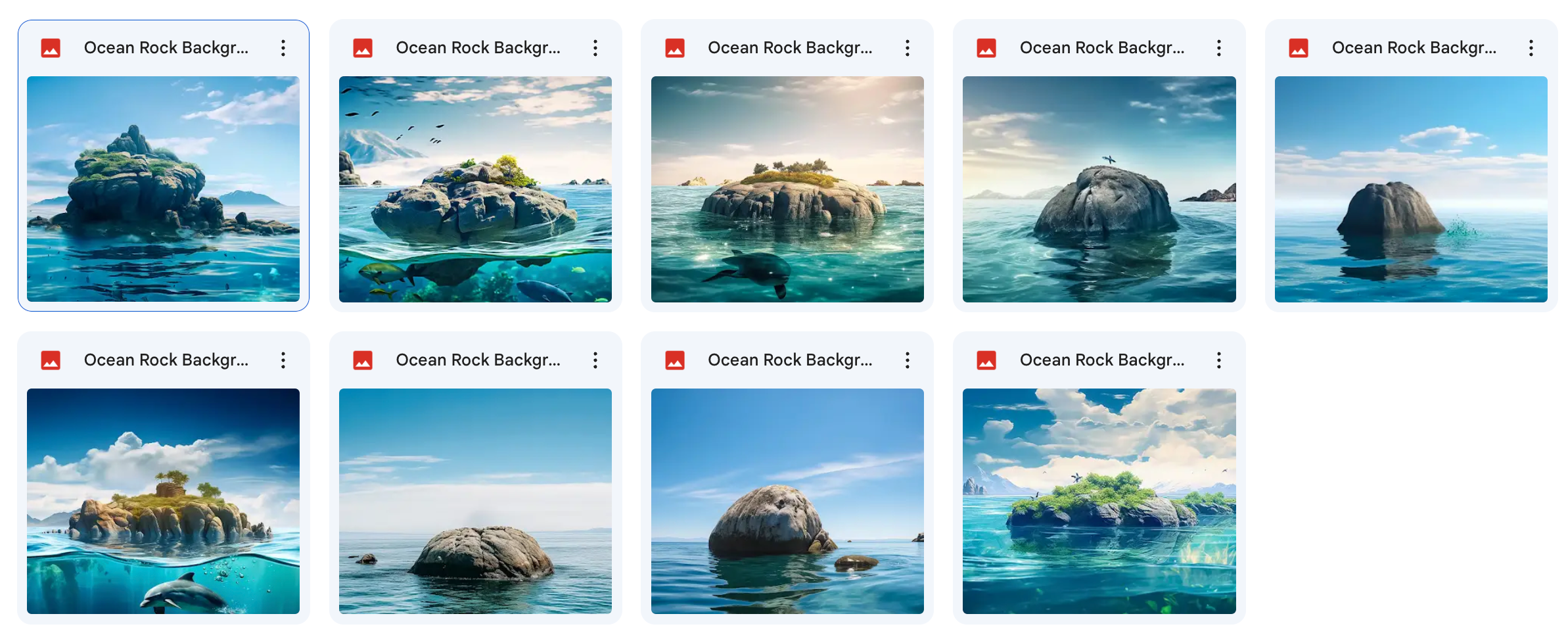1568x639 pixels.
Task: Open three-dot menu for sea turtle rock card
Action: coord(908,48)
